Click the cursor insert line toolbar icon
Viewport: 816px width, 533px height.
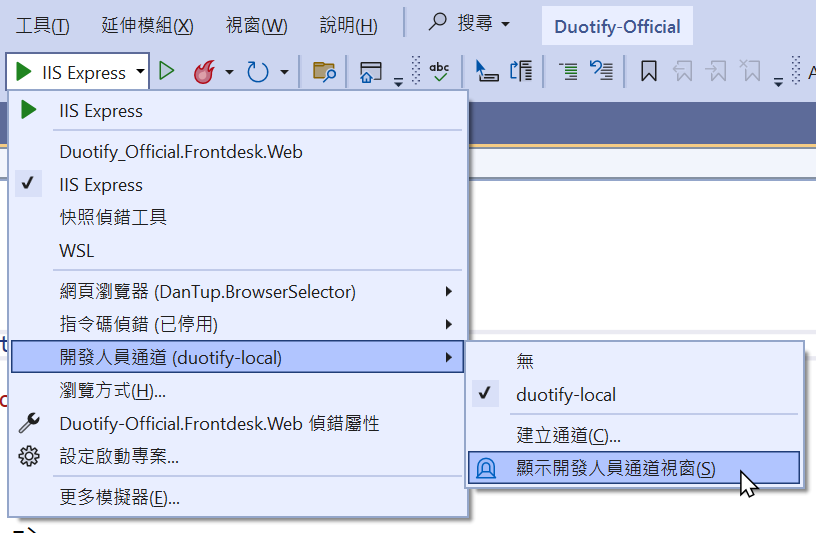click(487, 71)
